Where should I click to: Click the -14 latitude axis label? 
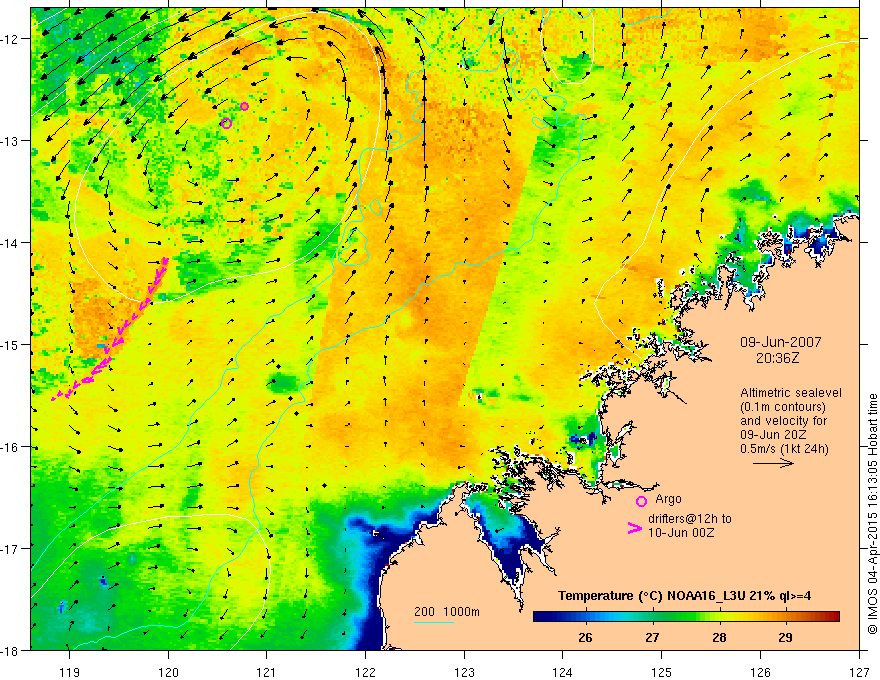(10, 243)
